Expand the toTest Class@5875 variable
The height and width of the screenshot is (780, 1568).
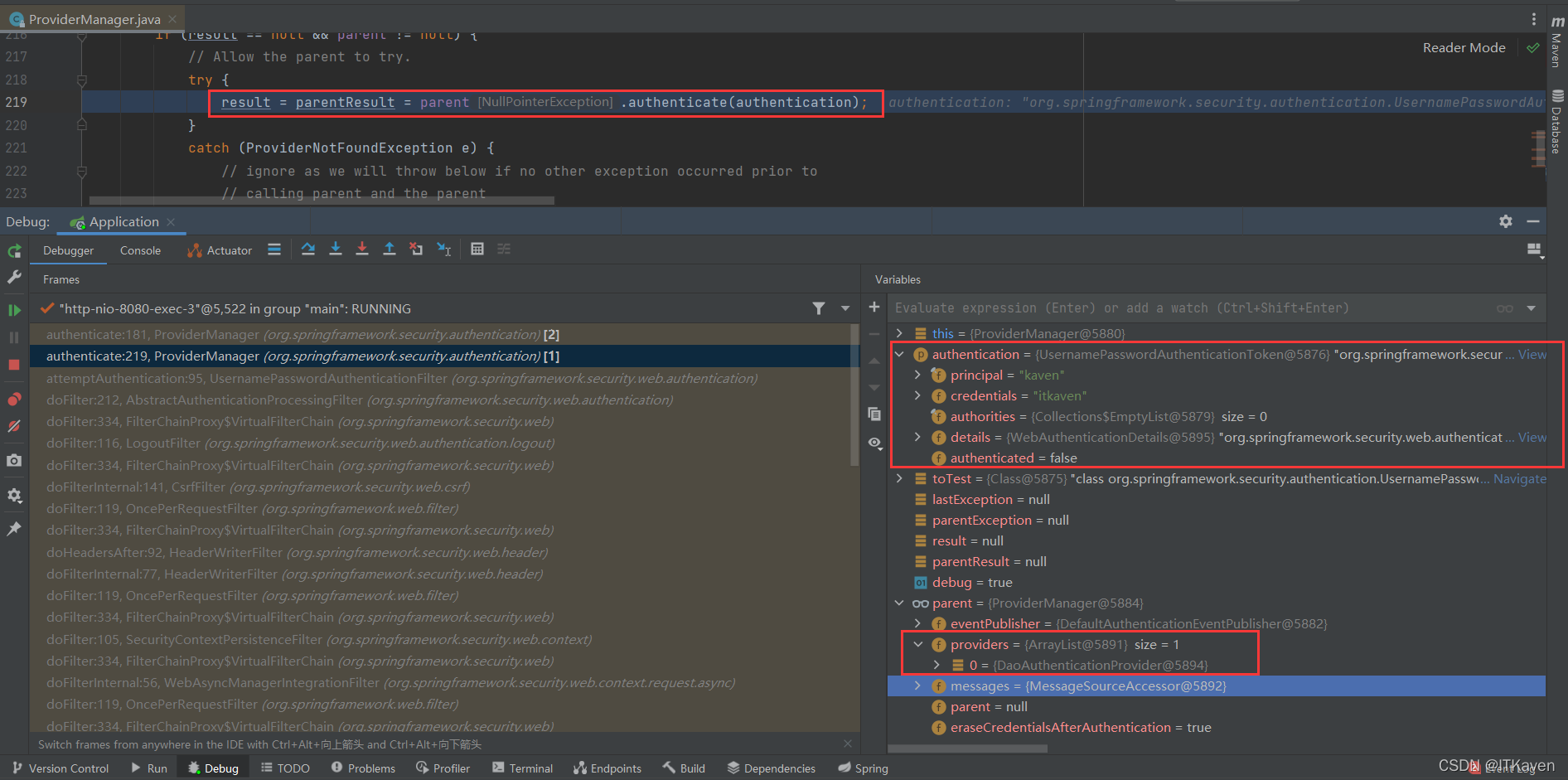click(x=899, y=478)
